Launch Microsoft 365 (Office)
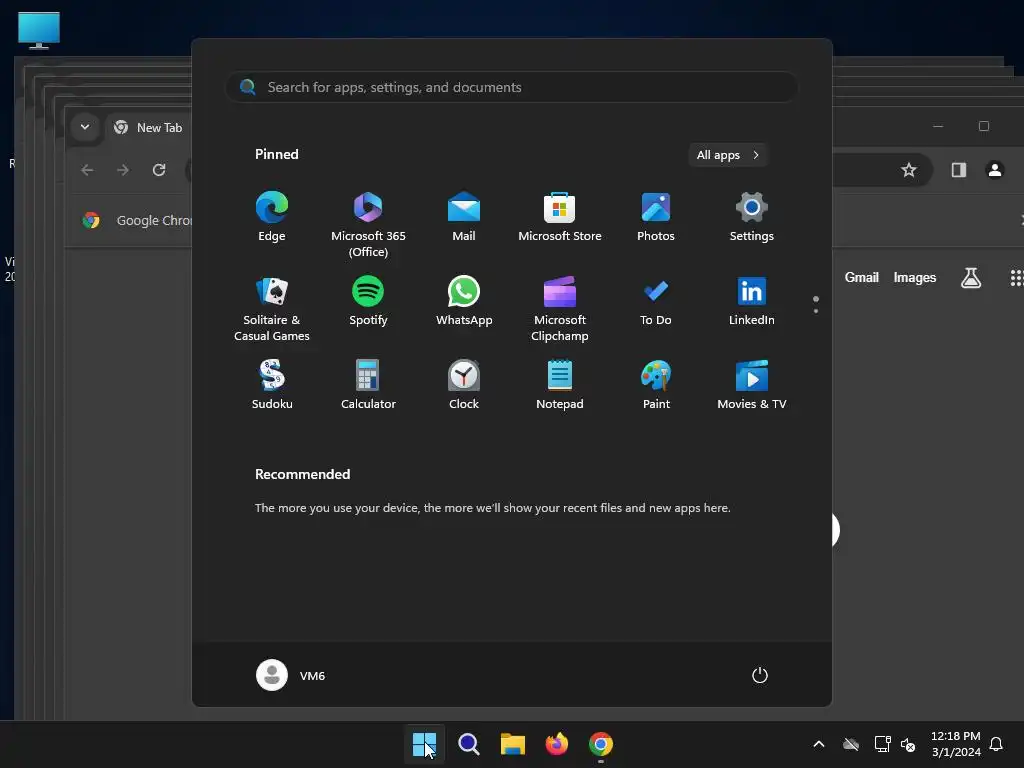The width and height of the screenshot is (1024, 768). tap(368, 225)
